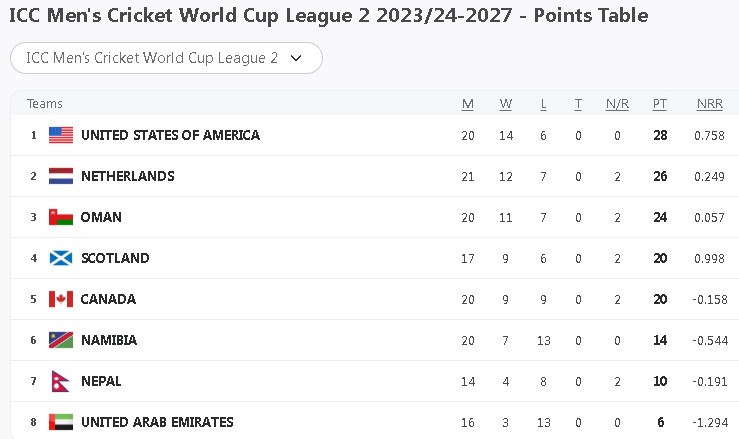Click the W wins column header
This screenshot has height=439, width=739.
[506, 104]
